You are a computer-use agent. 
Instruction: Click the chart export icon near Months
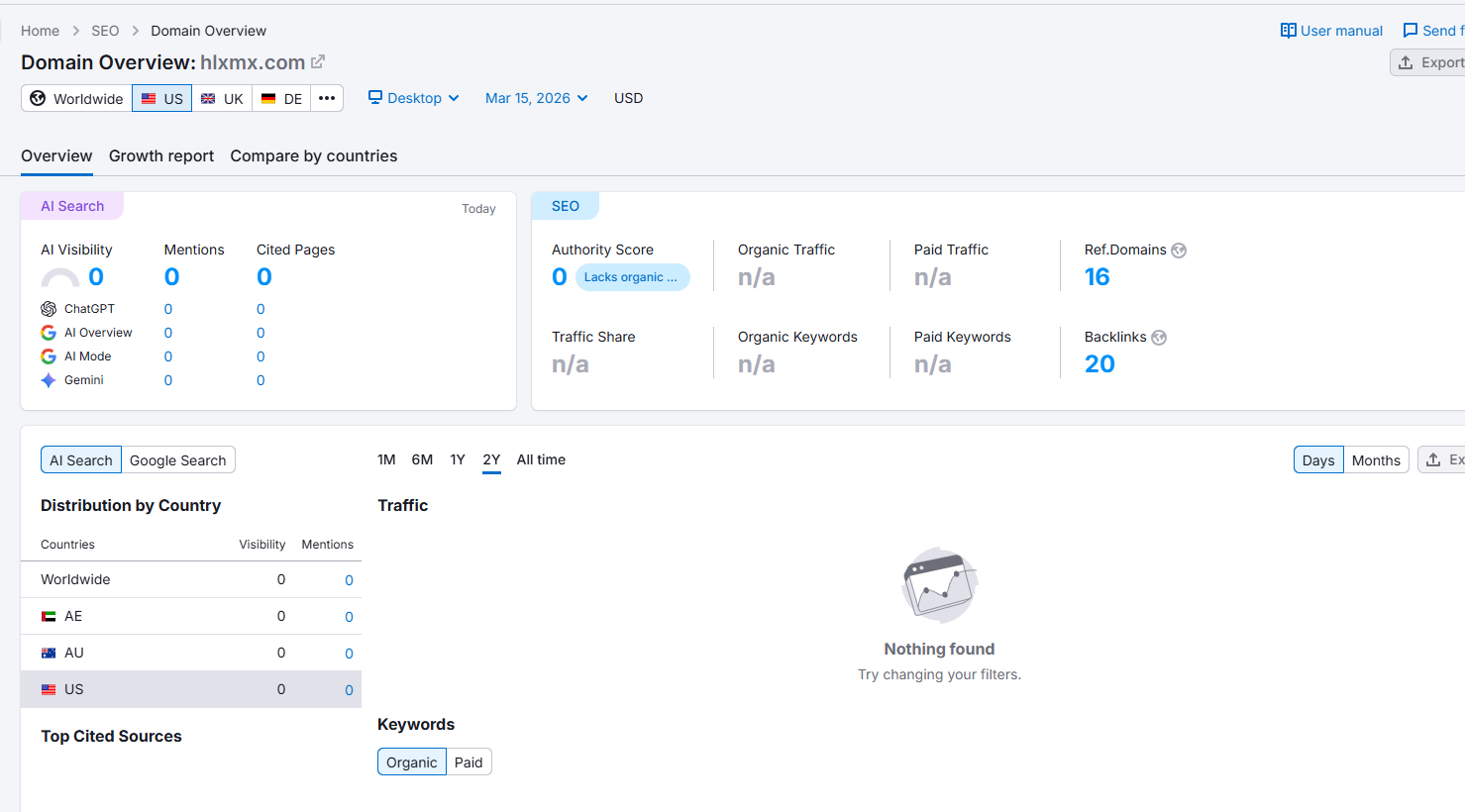coord(1433,459)
